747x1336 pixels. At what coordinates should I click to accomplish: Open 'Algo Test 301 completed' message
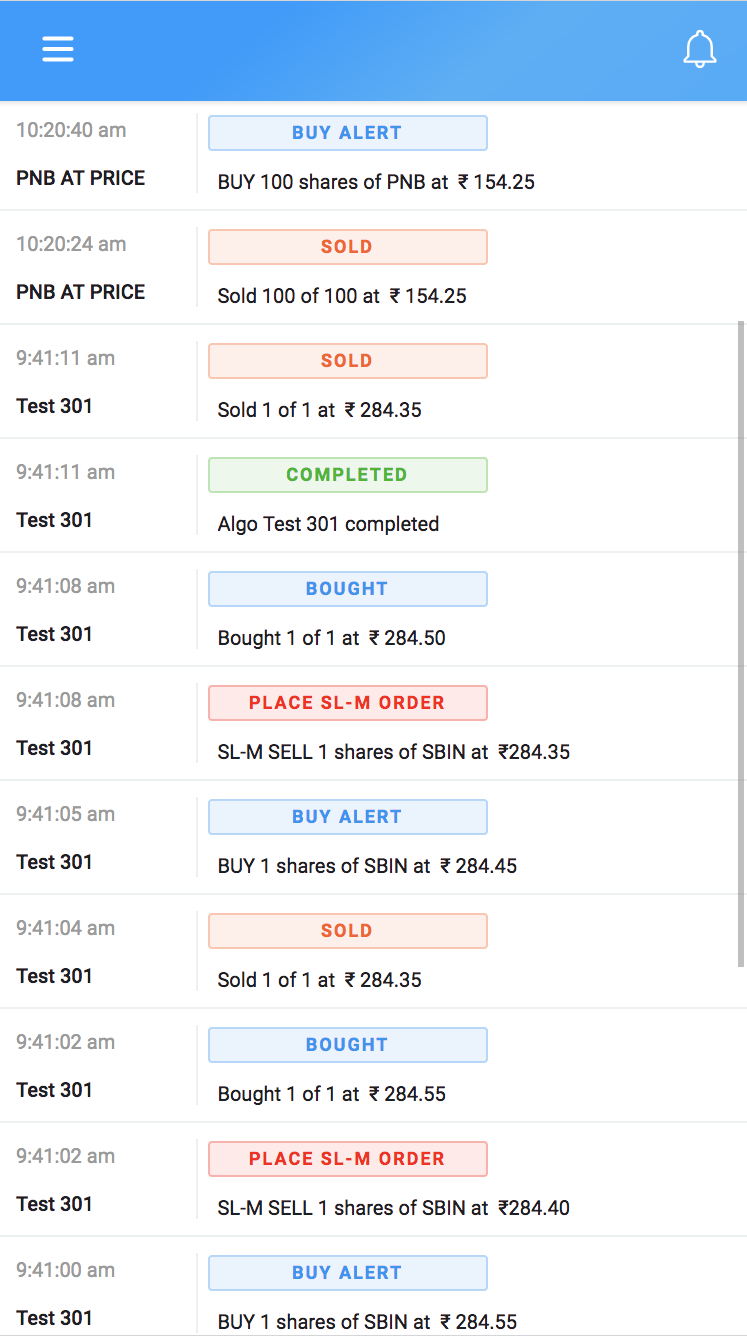coord(328,524)
